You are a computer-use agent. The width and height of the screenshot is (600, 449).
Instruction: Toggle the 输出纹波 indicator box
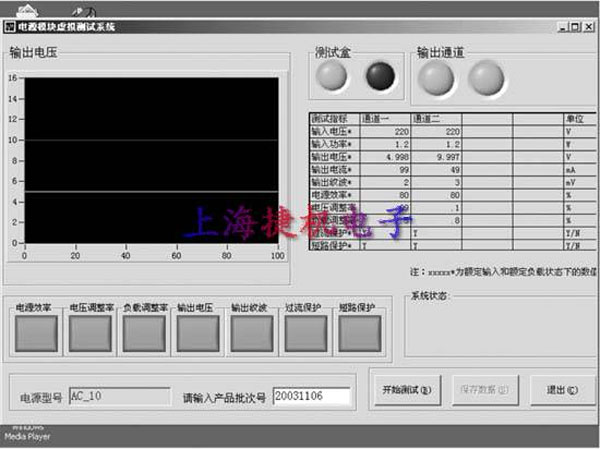(251, 333)
